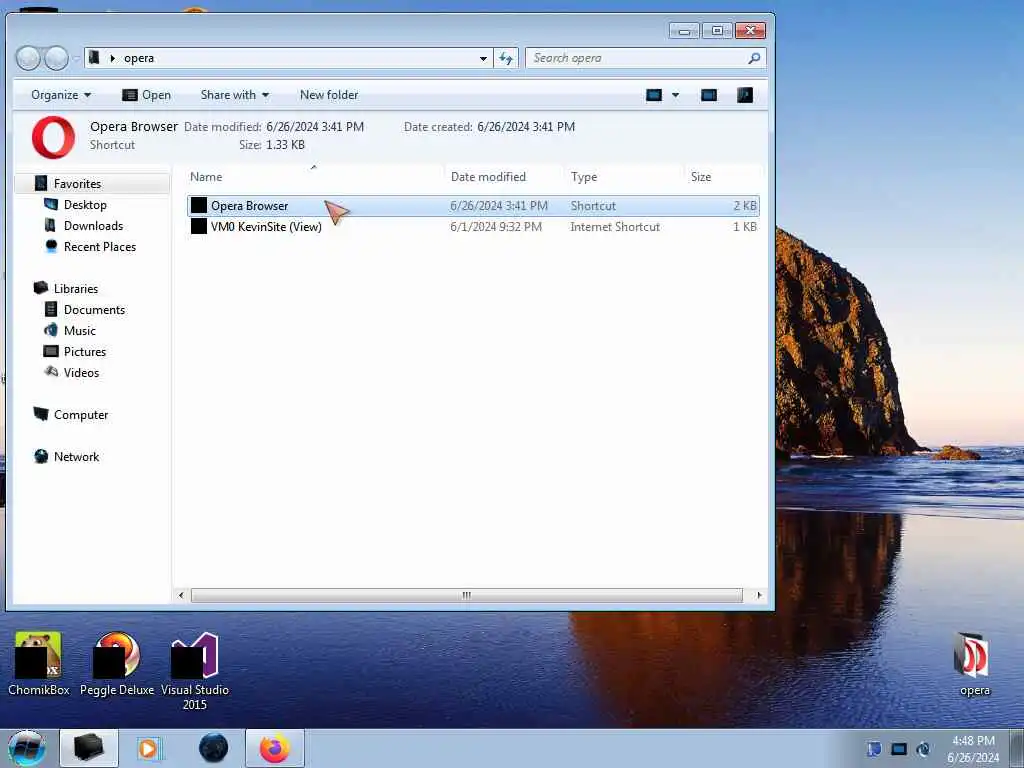Select the Peggle Deluxe desktop icon
1024x768 pixels.
(117, 664)
